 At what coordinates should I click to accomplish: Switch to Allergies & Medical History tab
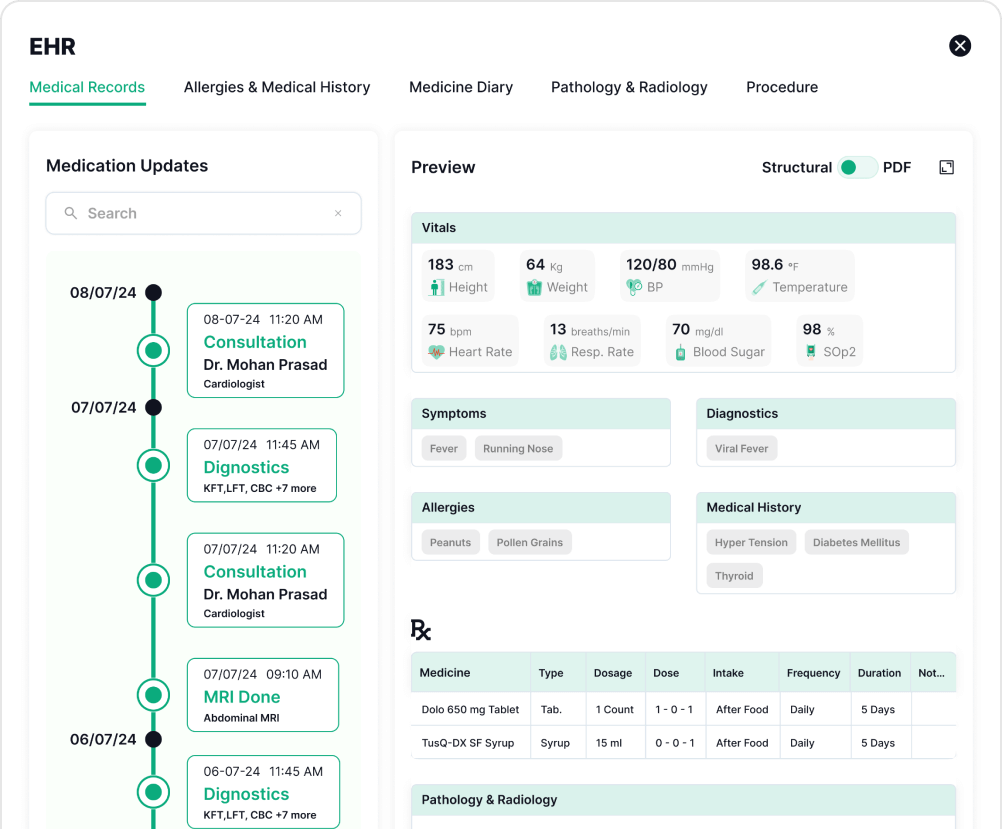(277, 87)
